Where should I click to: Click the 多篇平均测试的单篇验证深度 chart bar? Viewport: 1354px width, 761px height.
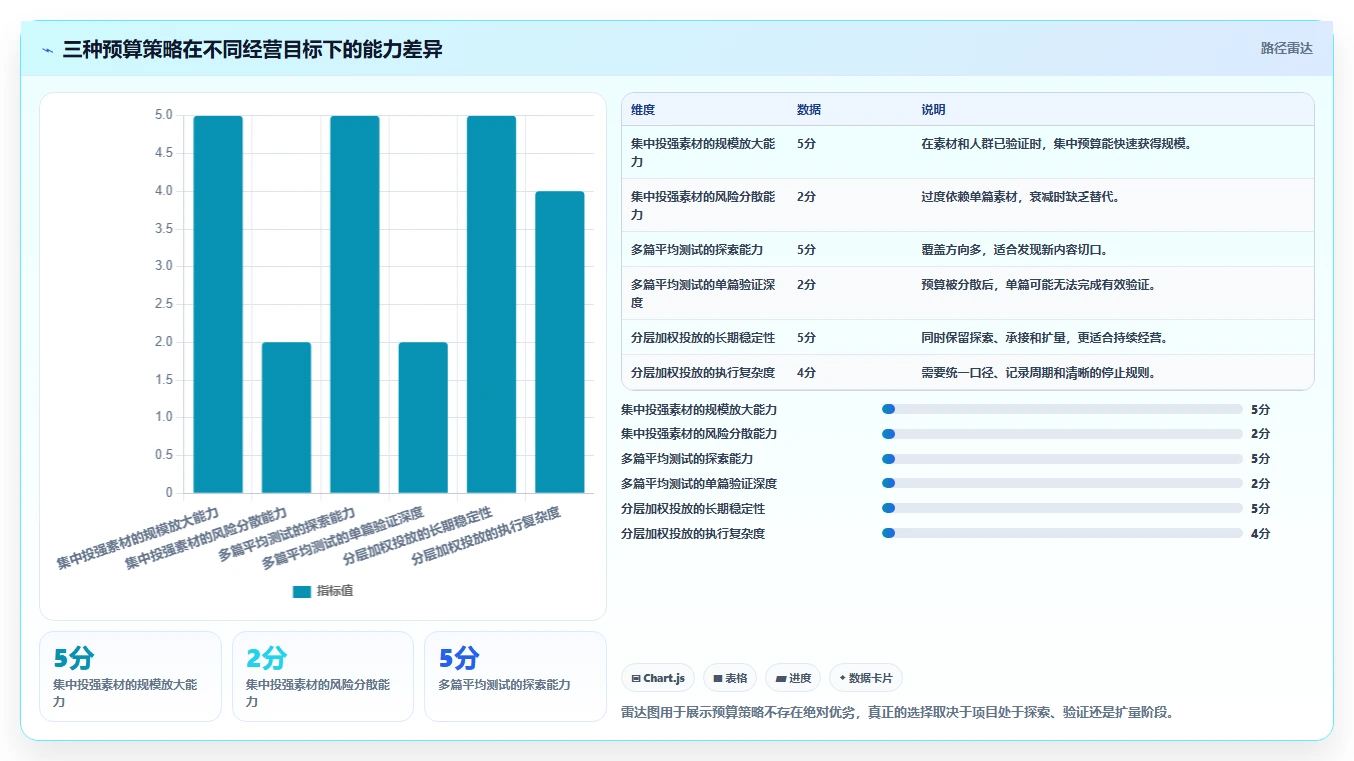coord(423,417)
